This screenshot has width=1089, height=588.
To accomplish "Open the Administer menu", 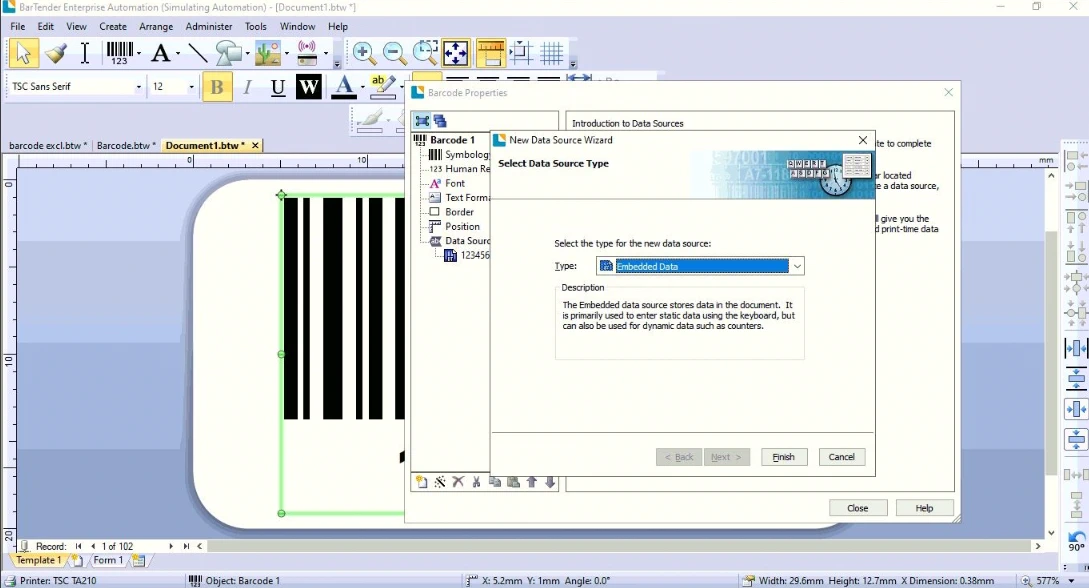I will pos(208,26).
